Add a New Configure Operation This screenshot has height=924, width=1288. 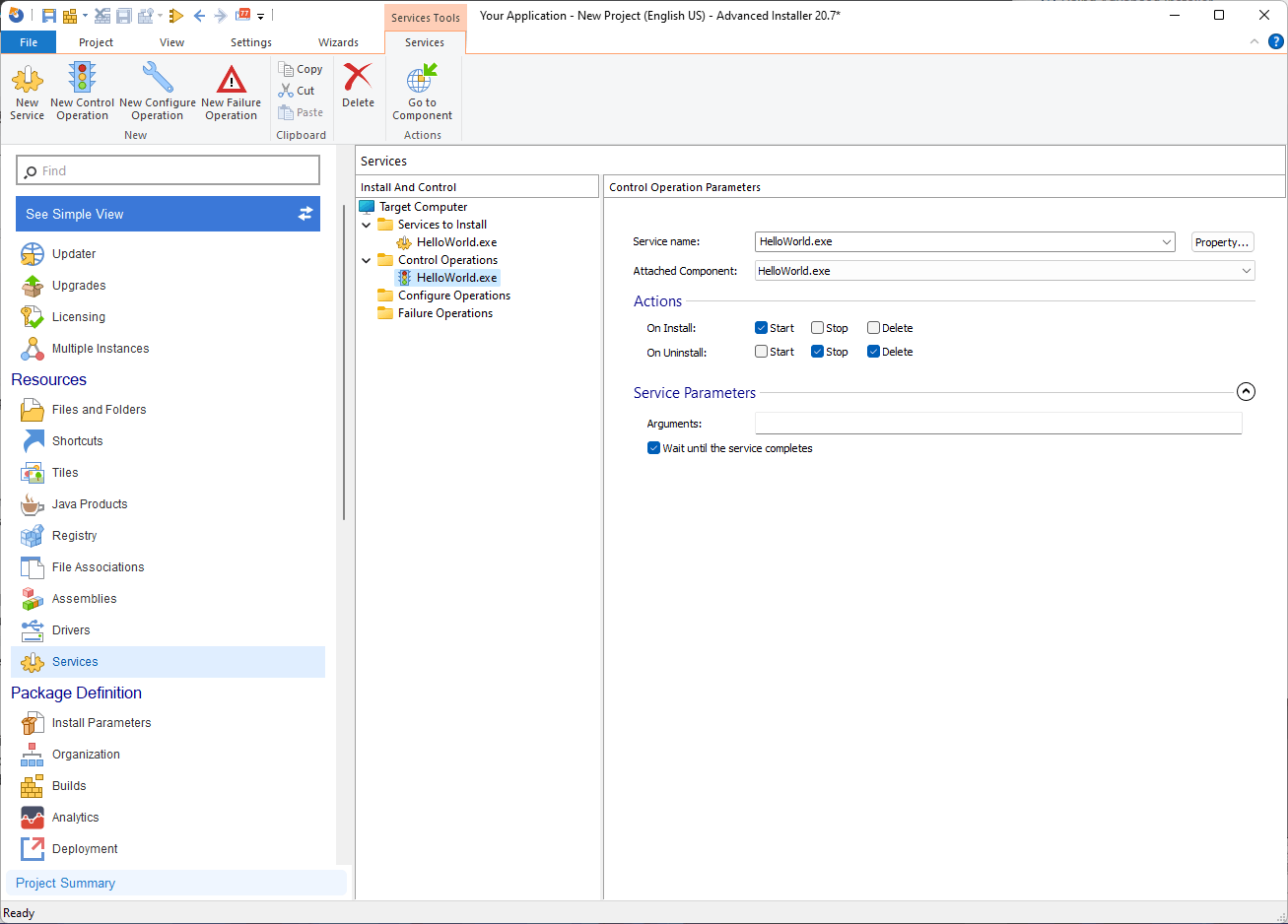(x=158, y=91)
